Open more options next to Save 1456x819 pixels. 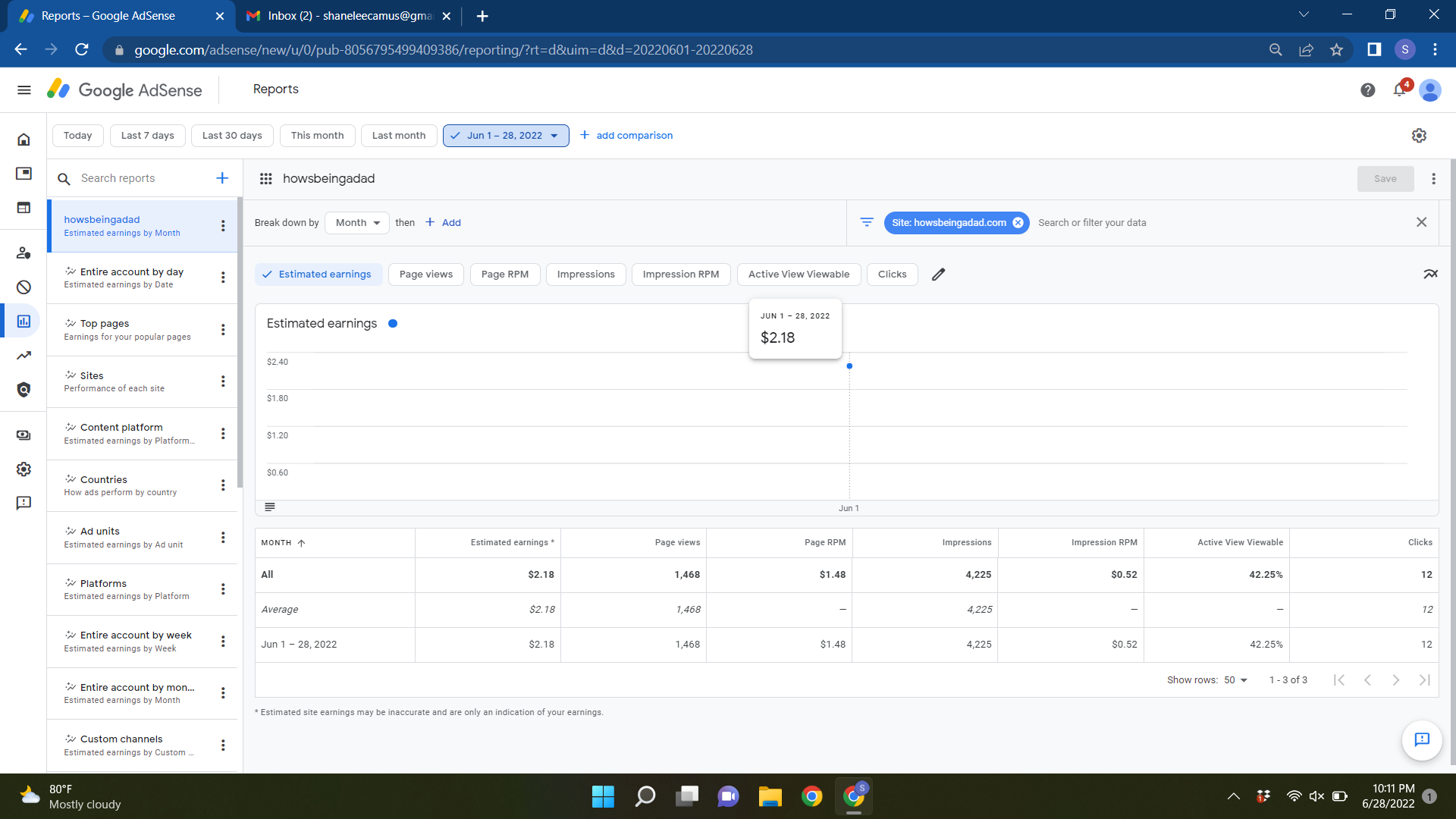[x=1433, y=179]
